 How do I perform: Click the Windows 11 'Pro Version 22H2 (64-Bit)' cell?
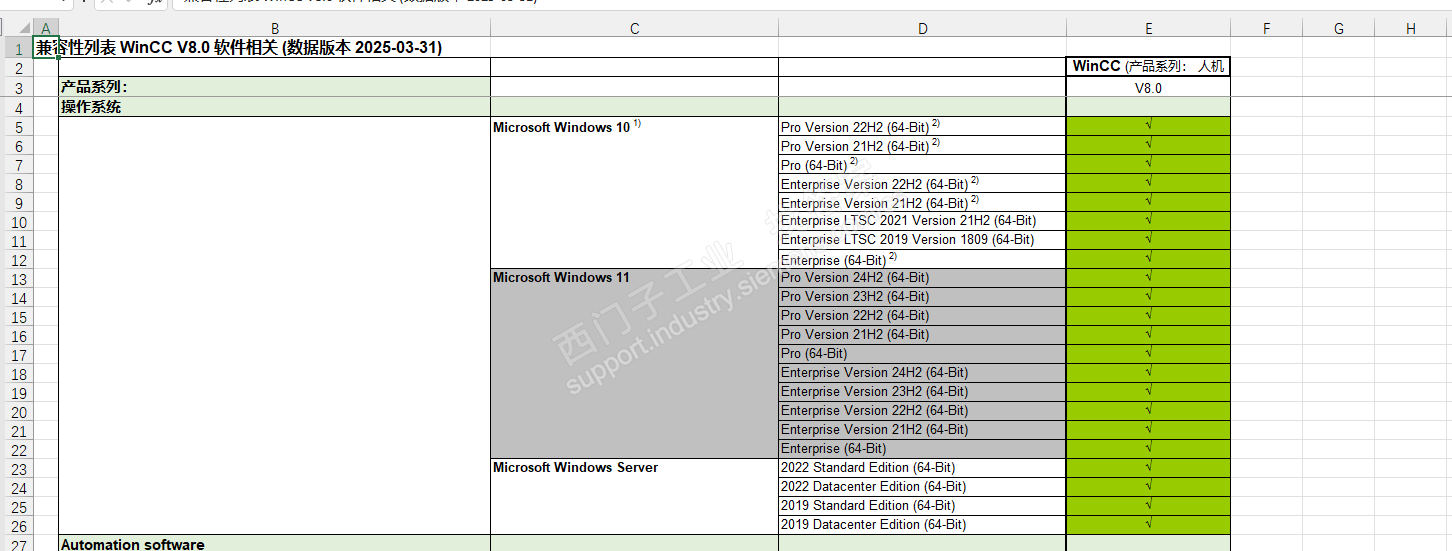[x=922, y=316]
